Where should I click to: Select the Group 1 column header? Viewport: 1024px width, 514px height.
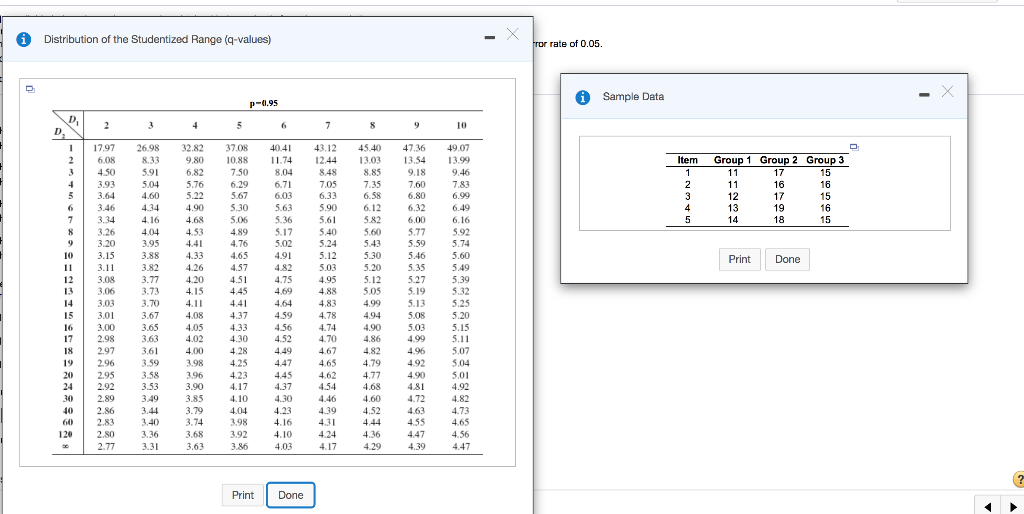(733, 160)
